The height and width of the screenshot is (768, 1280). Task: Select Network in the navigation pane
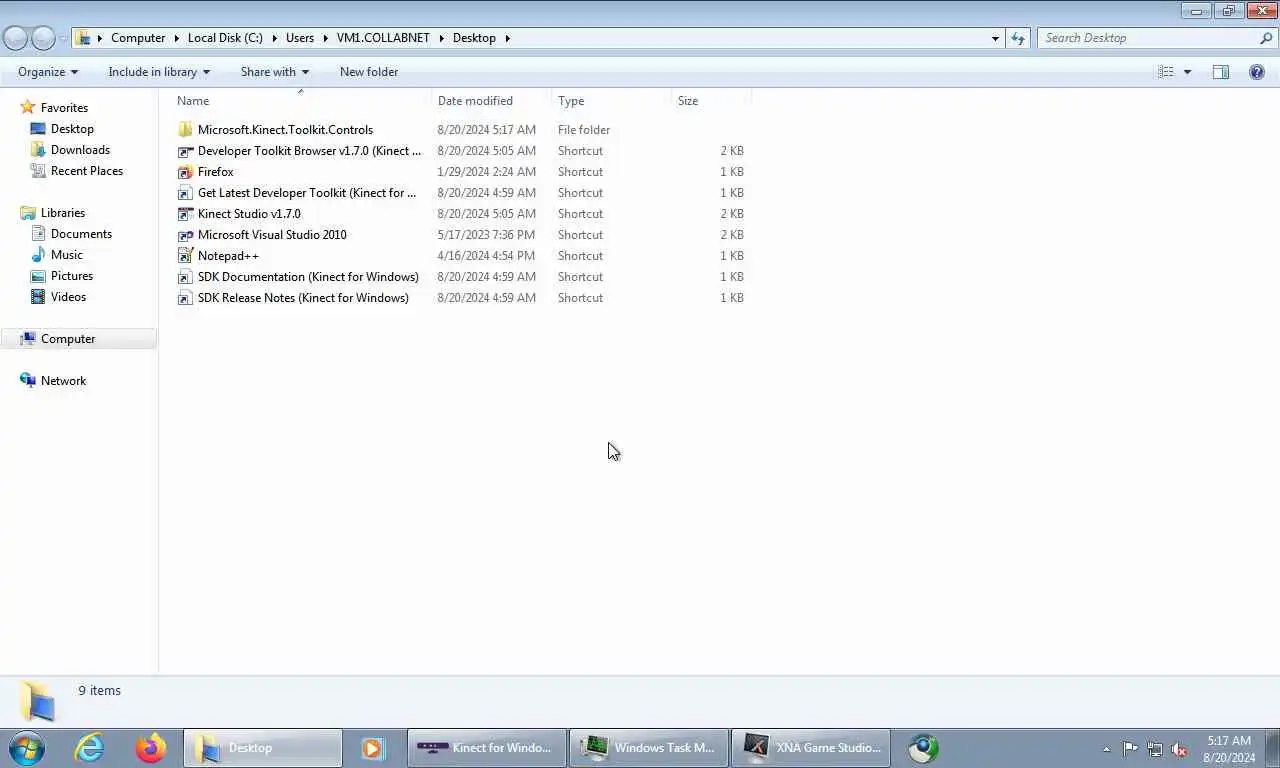click(63, 381)
